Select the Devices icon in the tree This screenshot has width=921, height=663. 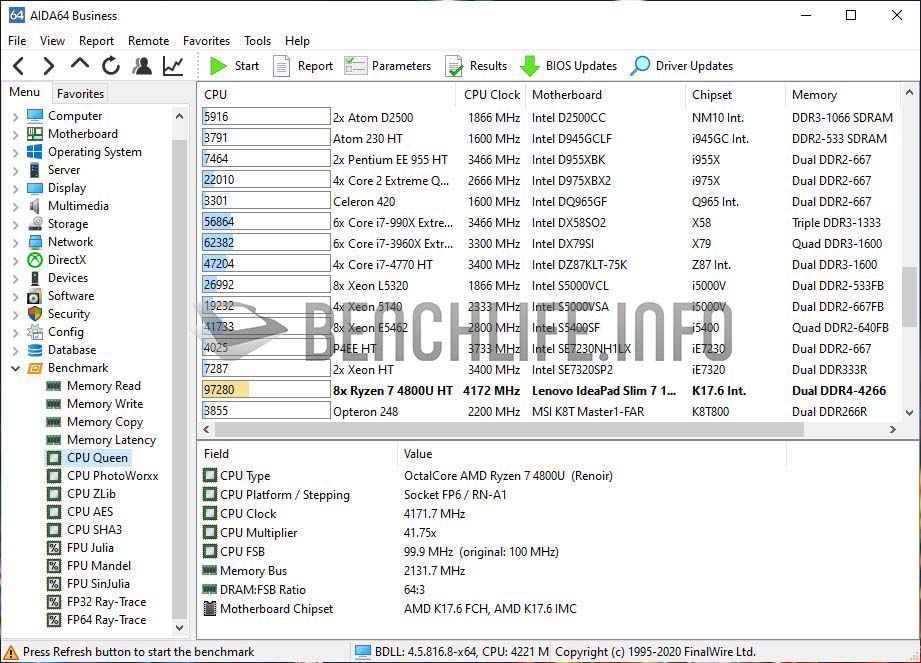pyautogui.click(x=35, y=278)
